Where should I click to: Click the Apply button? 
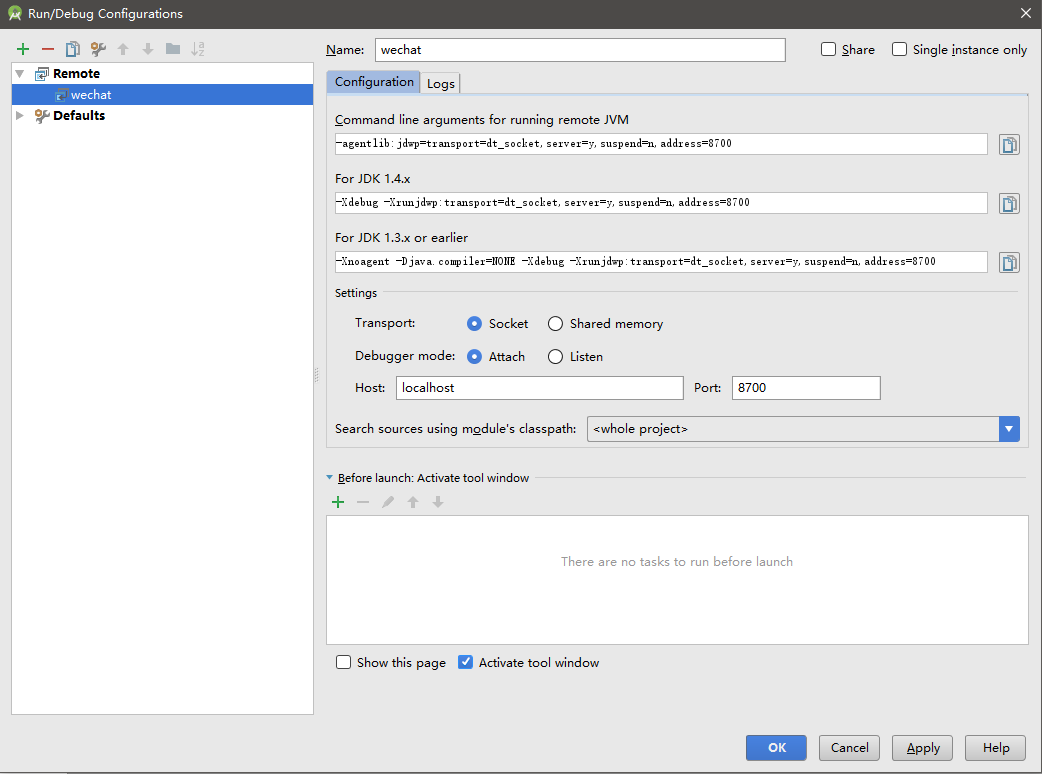[x=923, y=748]
